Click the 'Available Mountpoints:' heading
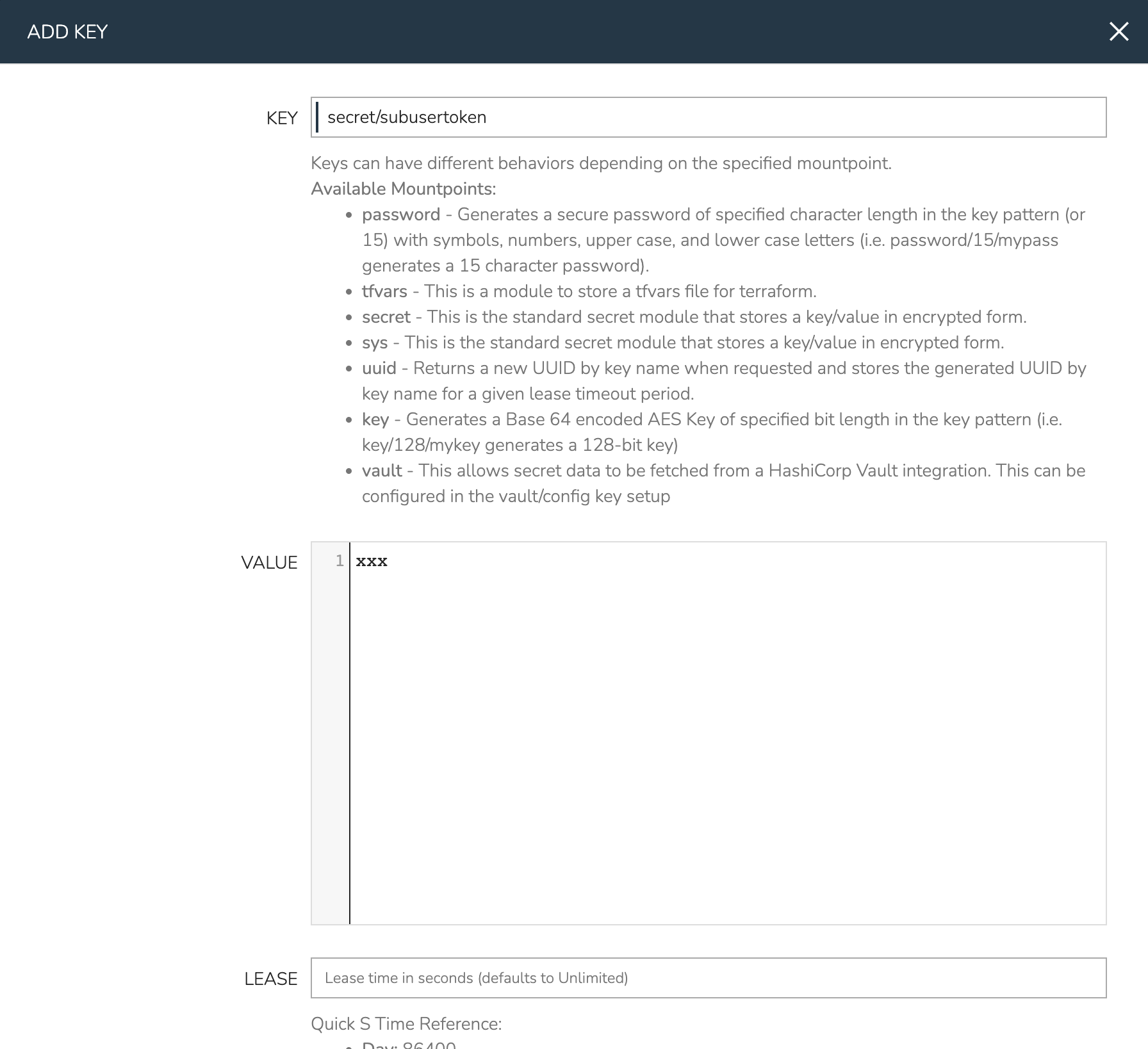The height and width of the screenshot is (1049, 1148). 403,189
